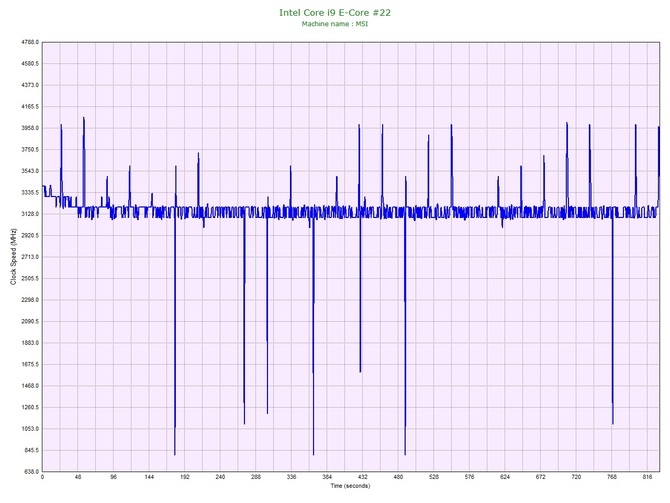Click the "Time (seconds)" horizontal axis title
This screenshot has height=503, width=670.
pyautogui.click(x=350, y=486)
